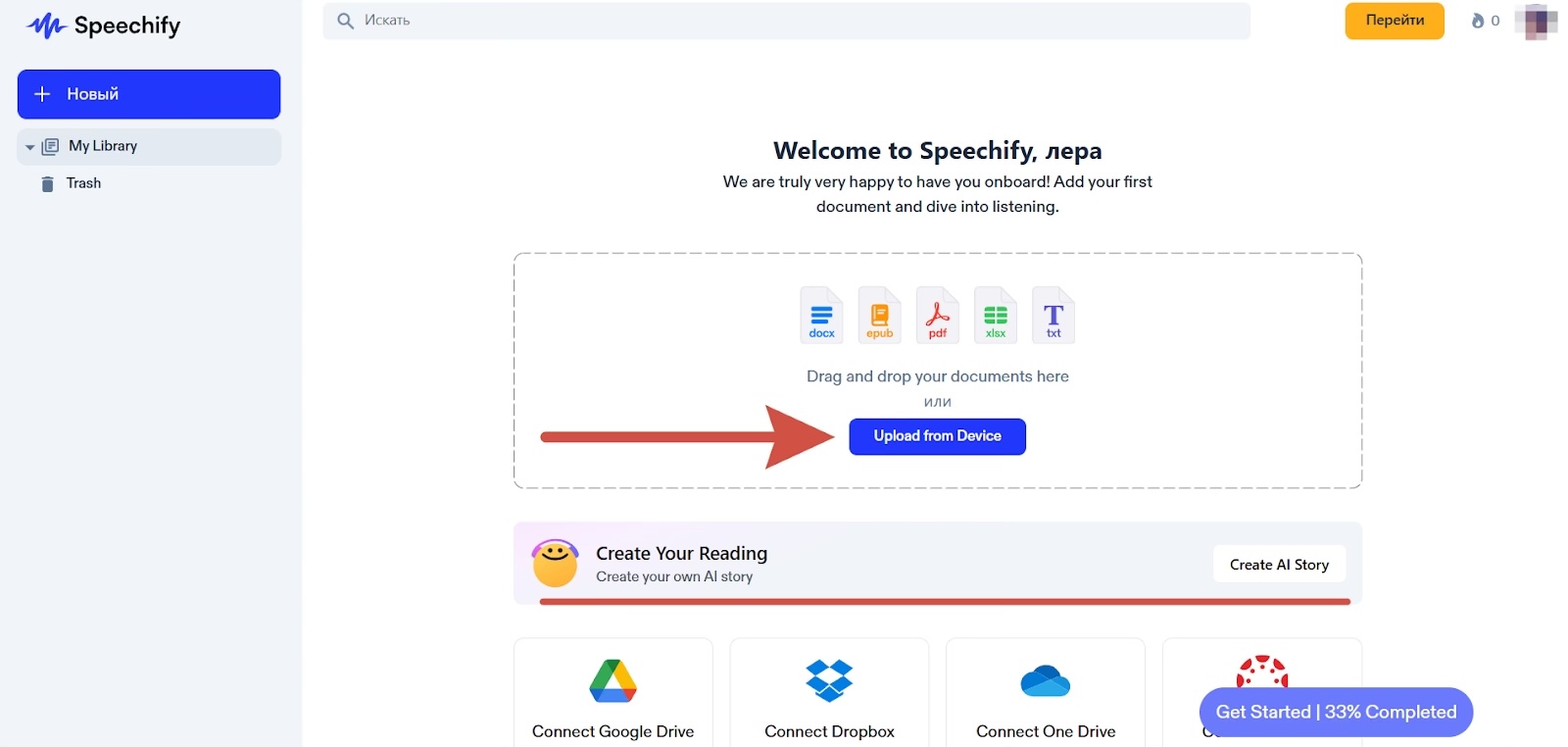Click the docx file type icon

(821, 315)
